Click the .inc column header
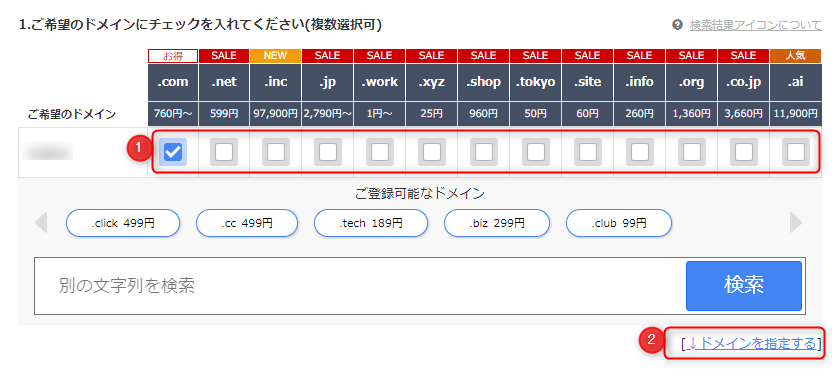 pos(276,82)
